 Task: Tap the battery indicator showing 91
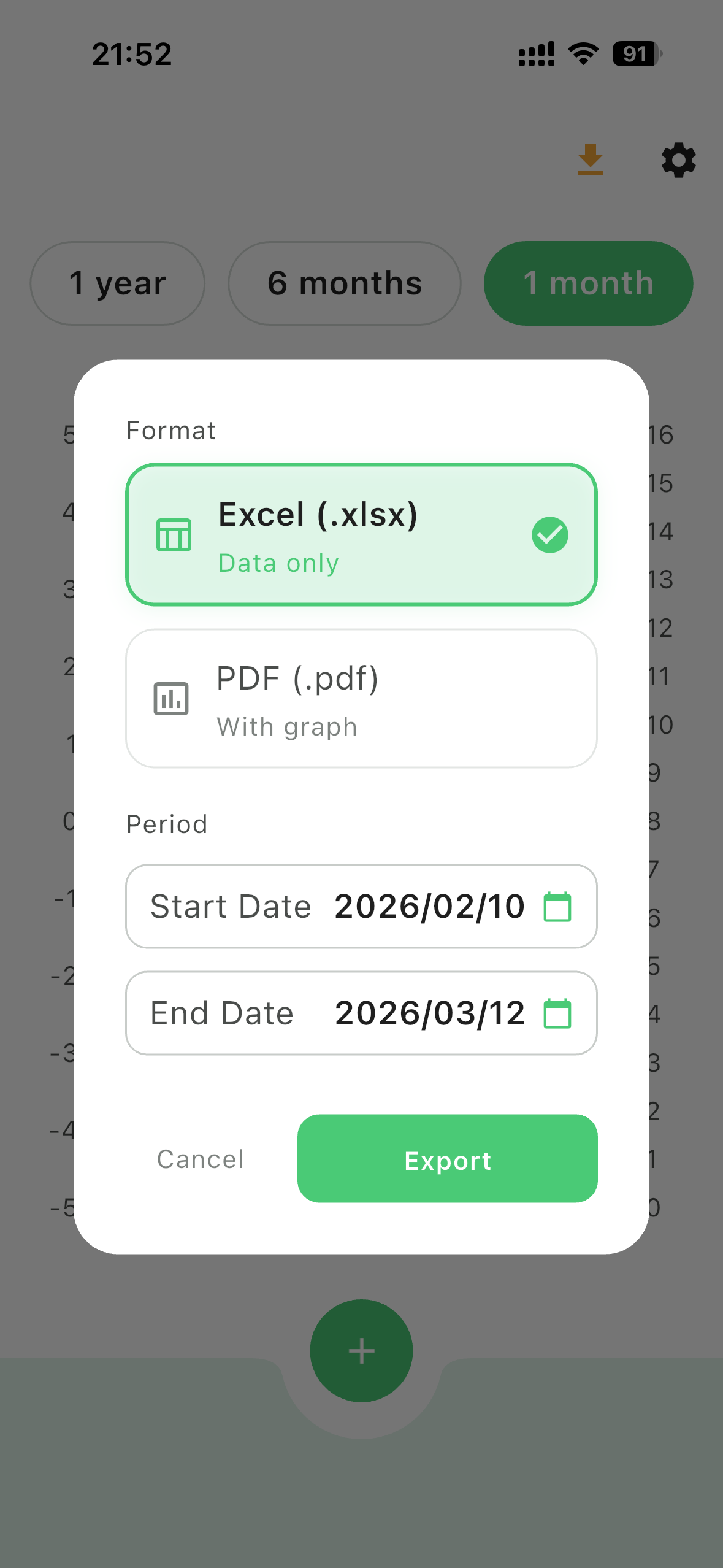click(635, 55)
